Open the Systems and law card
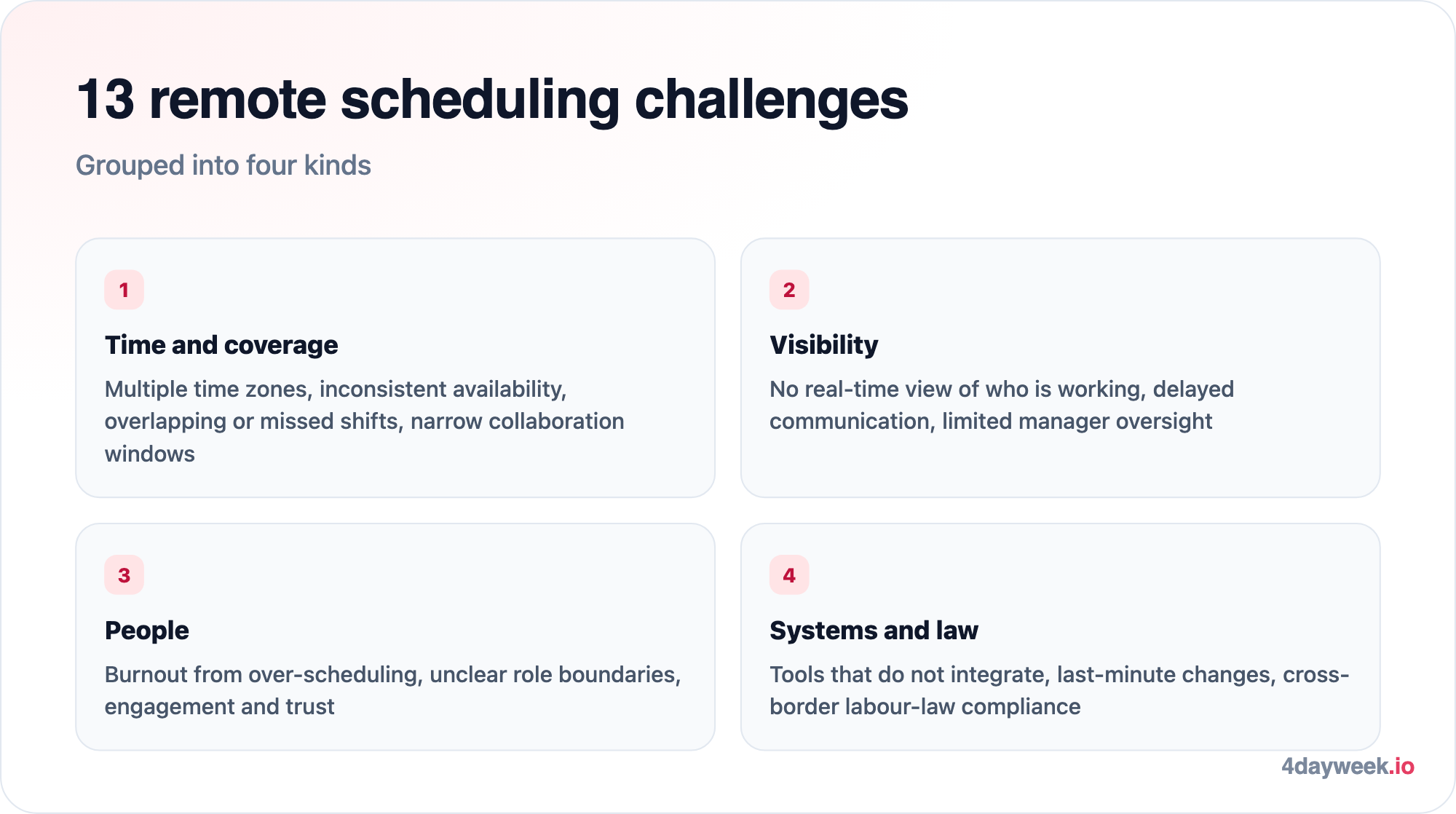The height and width of the screenshot is (814, 1456). (x=1060, y=637)
